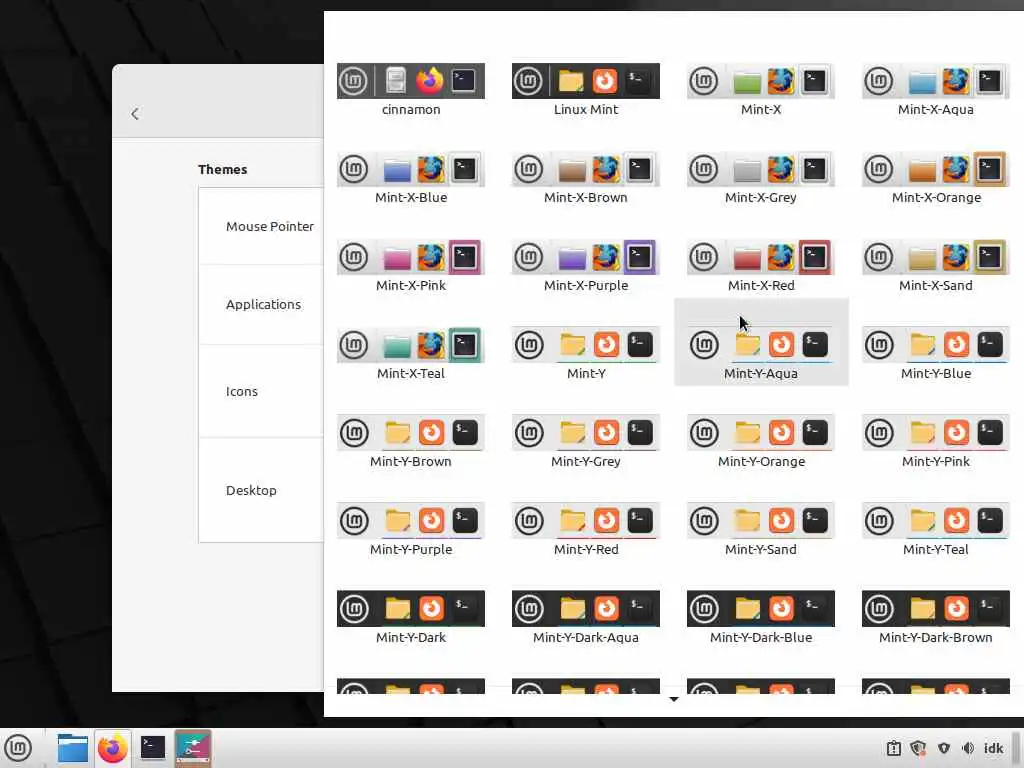This screenshot has width=1024, height=768.
Task: Apply the Mint-Y-Dark-Blue theme
Action: click(761, 618)
